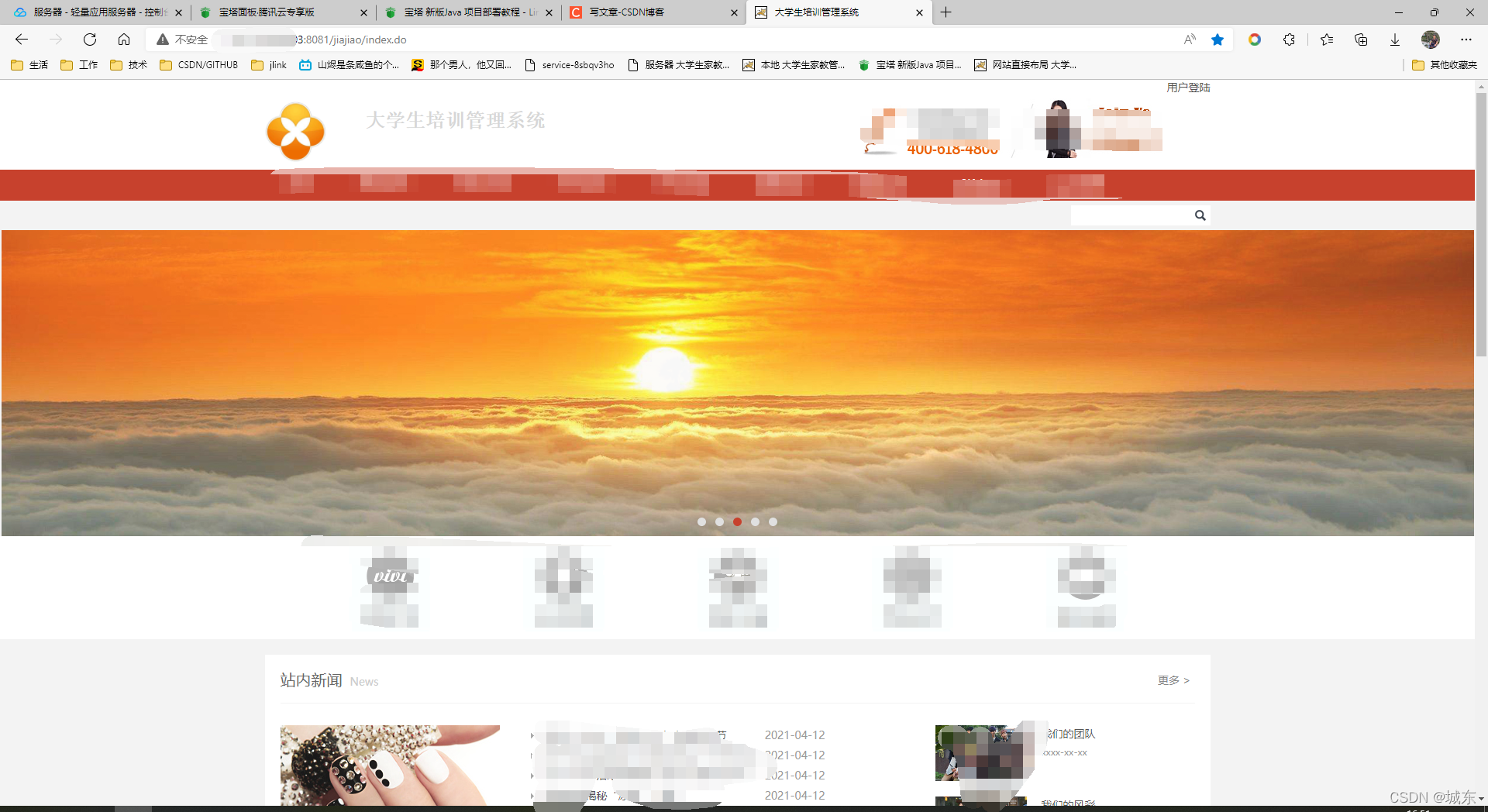1488x812 pixels.
Task: Click the 大学生培训管理系统 site title
Action: 455,120
